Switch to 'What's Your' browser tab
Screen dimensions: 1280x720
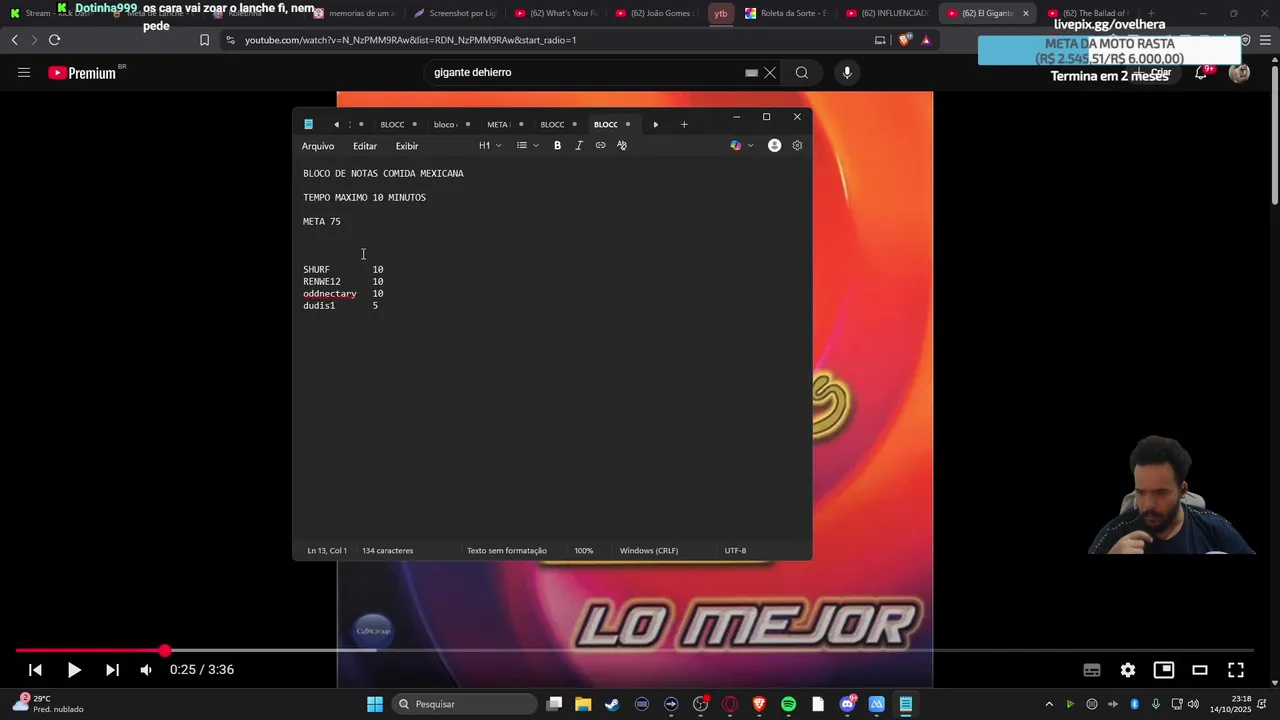coord(555,13)
